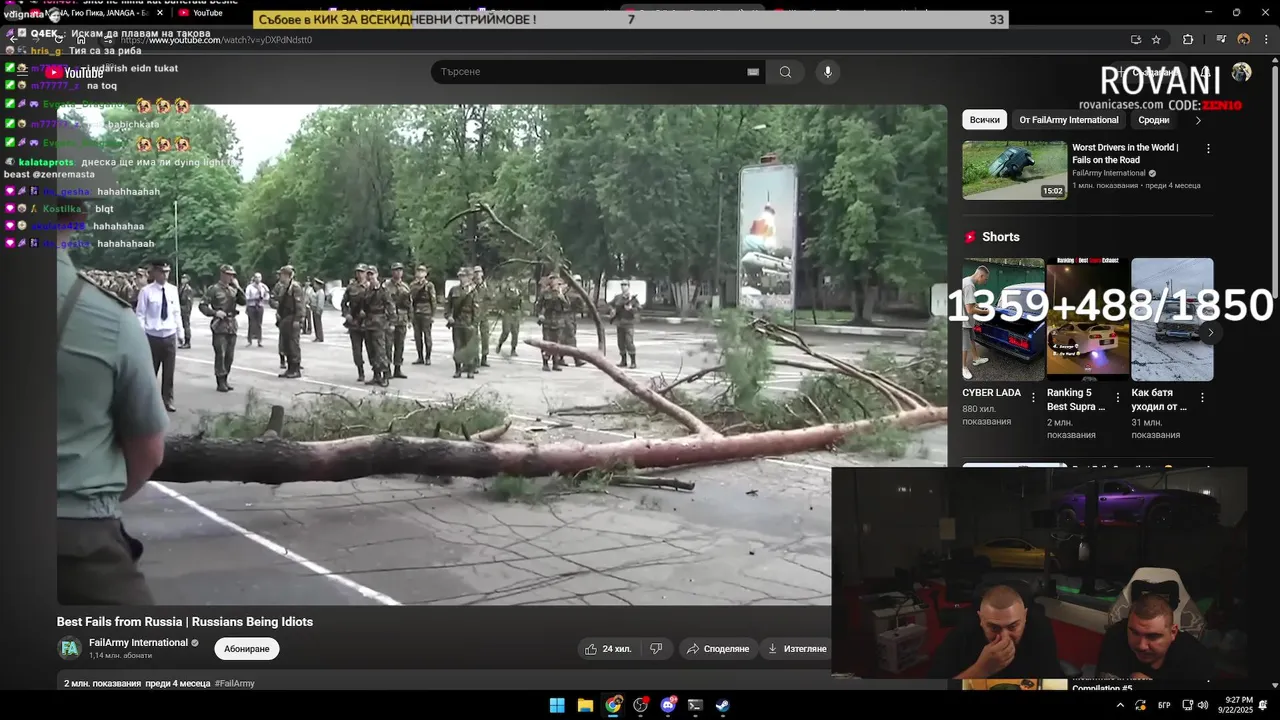Screen dimensions: 1280x720
Task: Open the Chrome media control icon
Action: pyautogui.click(x=1221, y=40)
